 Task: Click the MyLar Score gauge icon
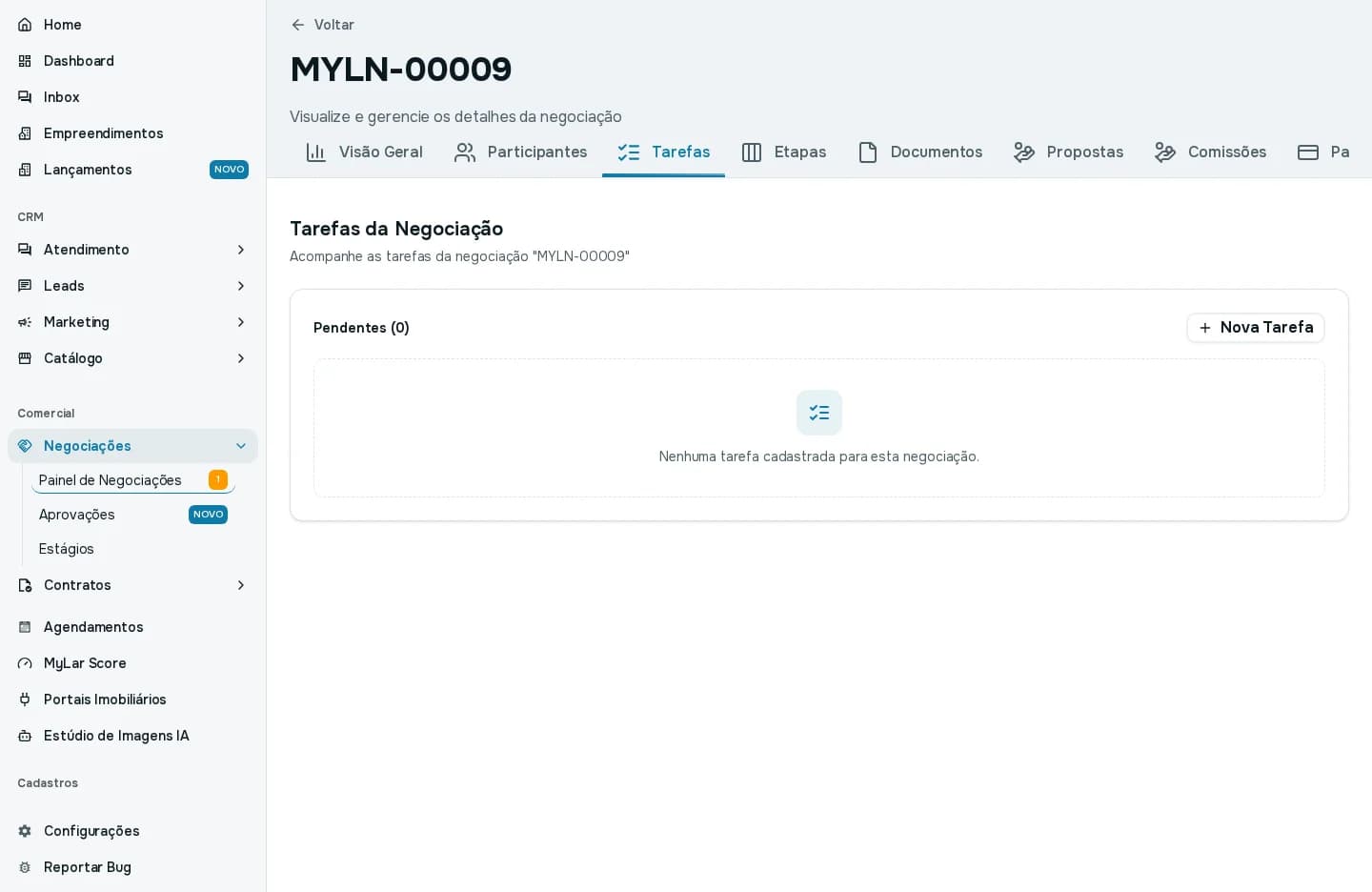click(25, 663)
